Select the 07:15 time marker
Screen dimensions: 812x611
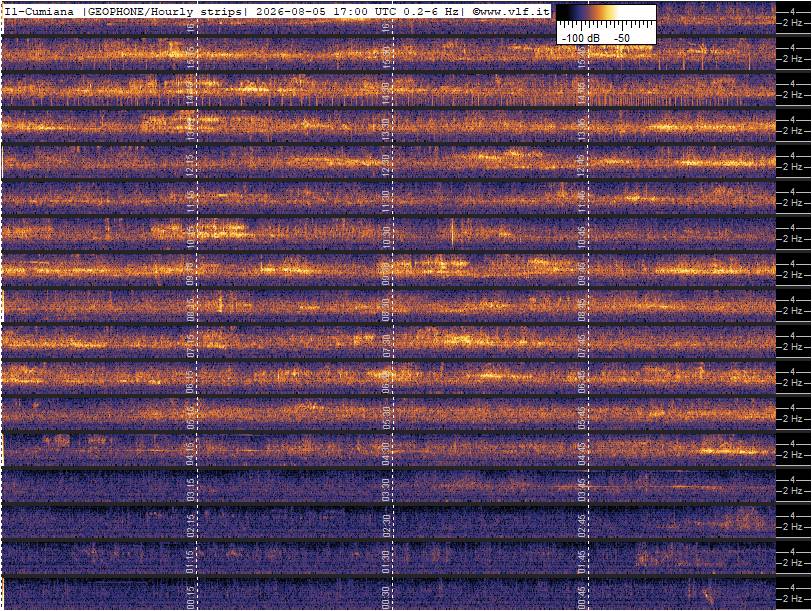190,346
